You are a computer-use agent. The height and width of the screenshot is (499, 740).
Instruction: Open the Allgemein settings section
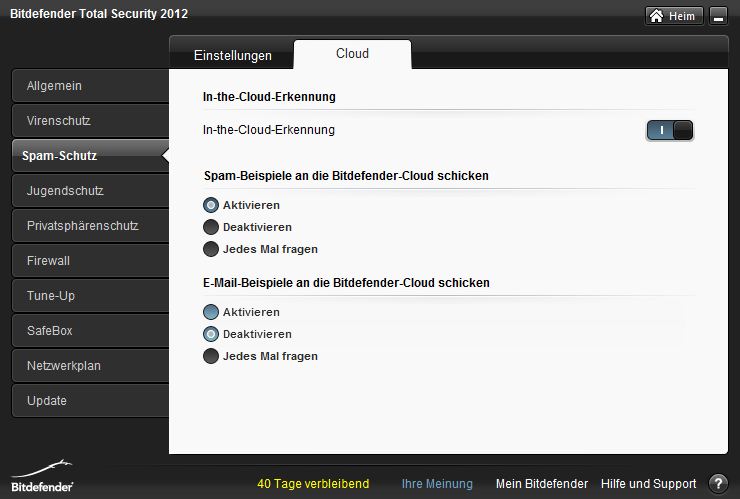[x=91, y=86]
